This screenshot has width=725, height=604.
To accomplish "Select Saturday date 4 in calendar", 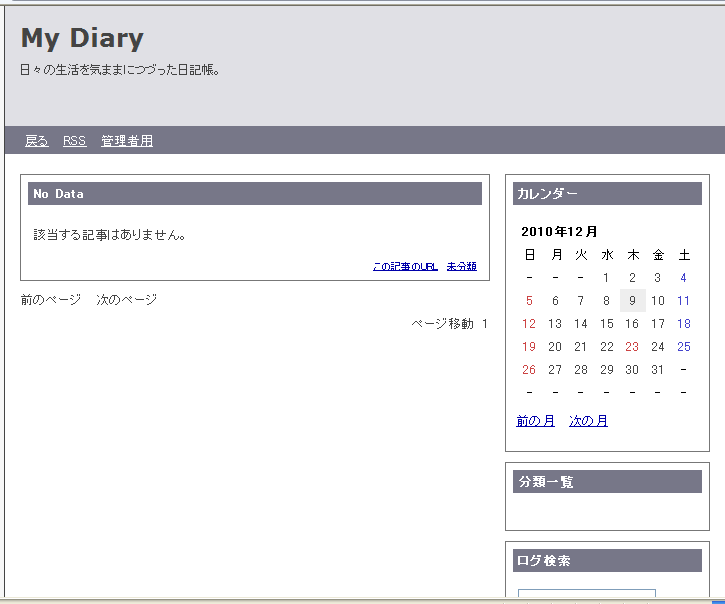I will point(683,278).
